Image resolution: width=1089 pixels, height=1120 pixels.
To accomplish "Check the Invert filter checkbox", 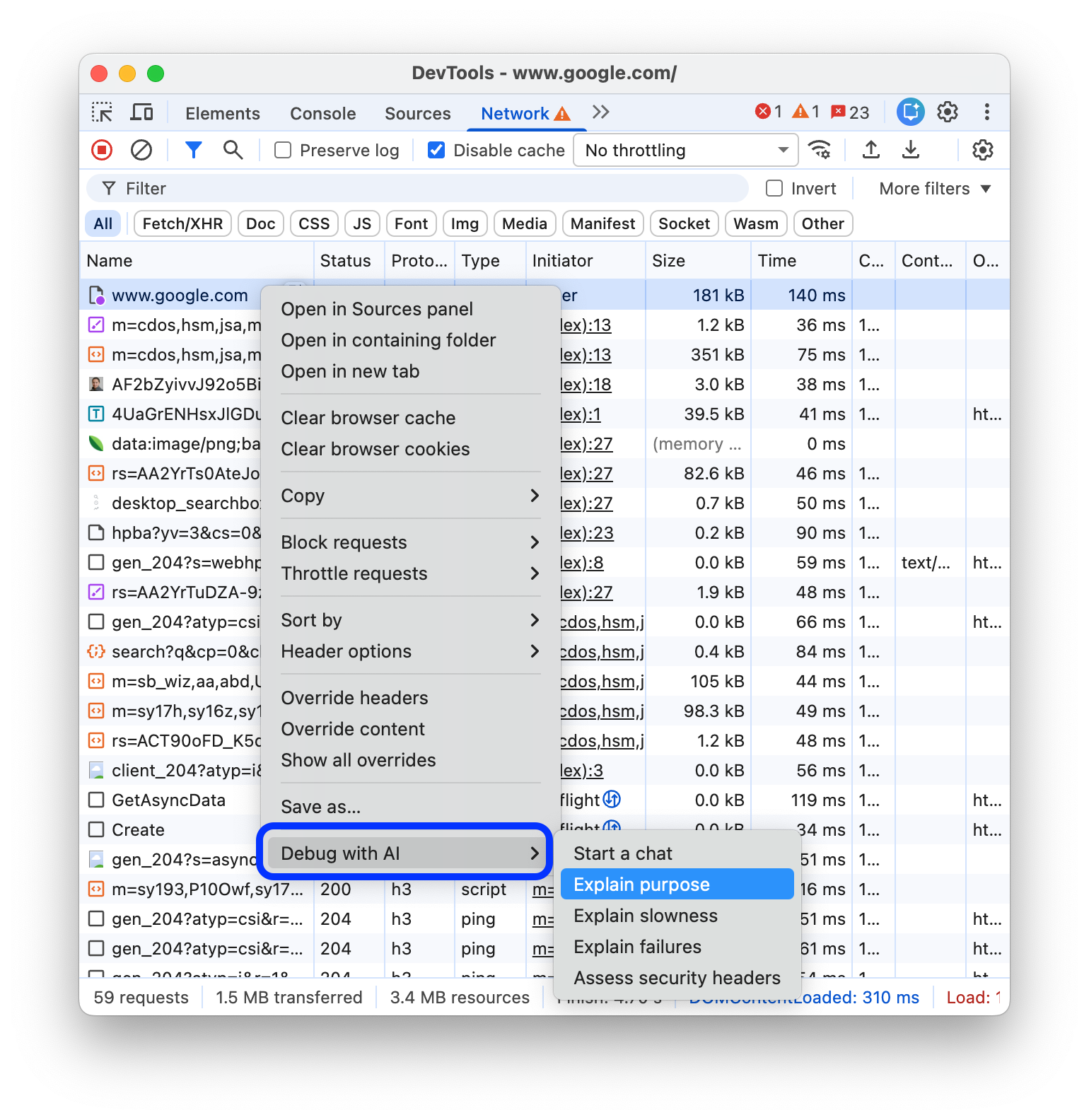I will (774, 189).
